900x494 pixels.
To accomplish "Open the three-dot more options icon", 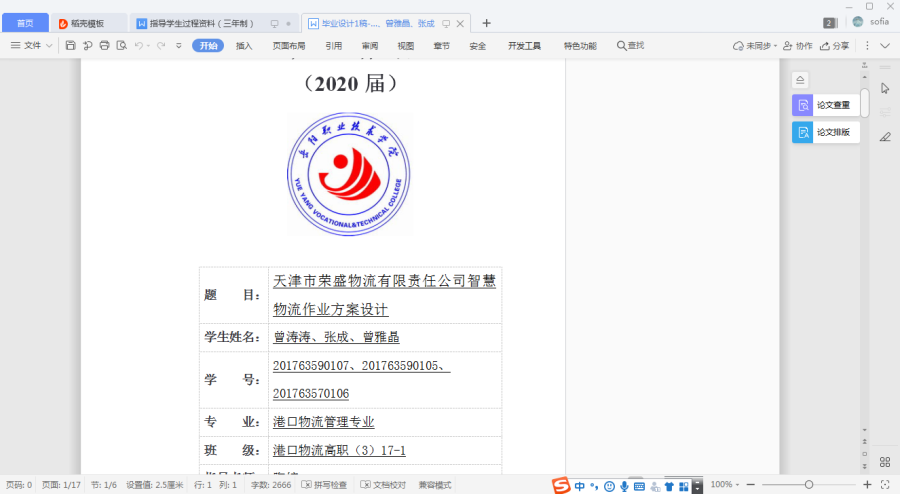I will [867, 45].
